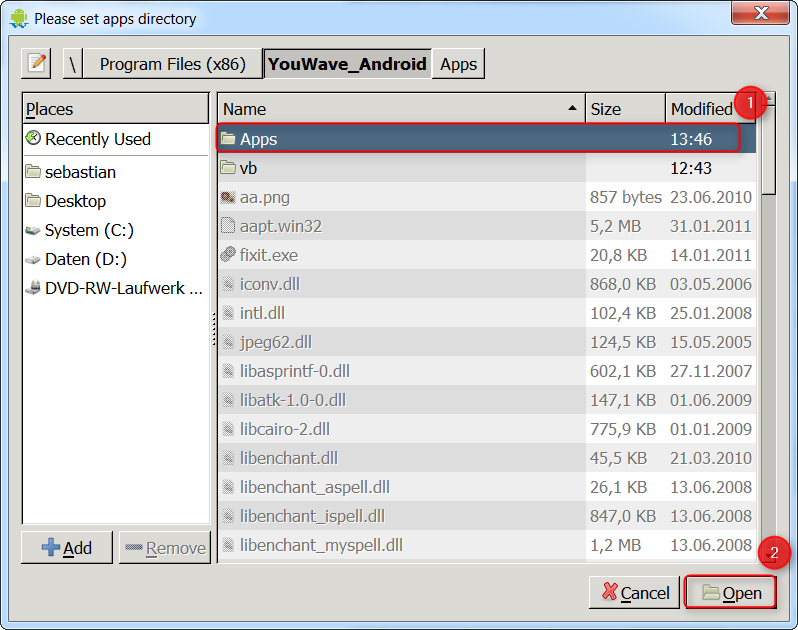Screen dimensions: 798x630
Task: Click the 15.05.2005 modified date
Action: click(x=710, y=342)
